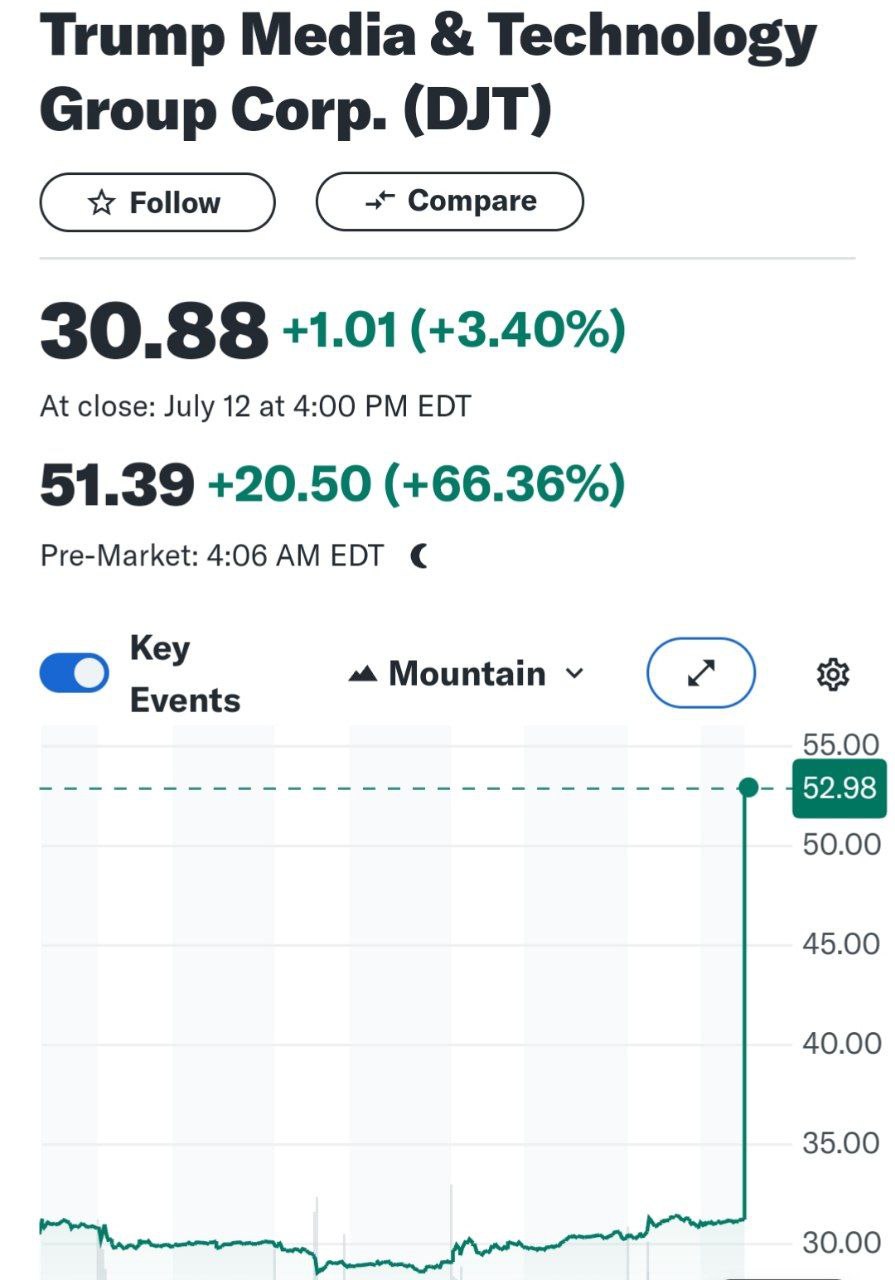The image size is (895, 1280).
Task: Click the green price dot on chart
Action: (x=747, y=788)
